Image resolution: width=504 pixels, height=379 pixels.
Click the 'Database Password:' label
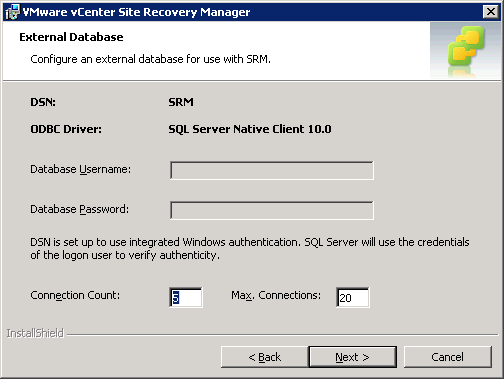coord(79,209)
